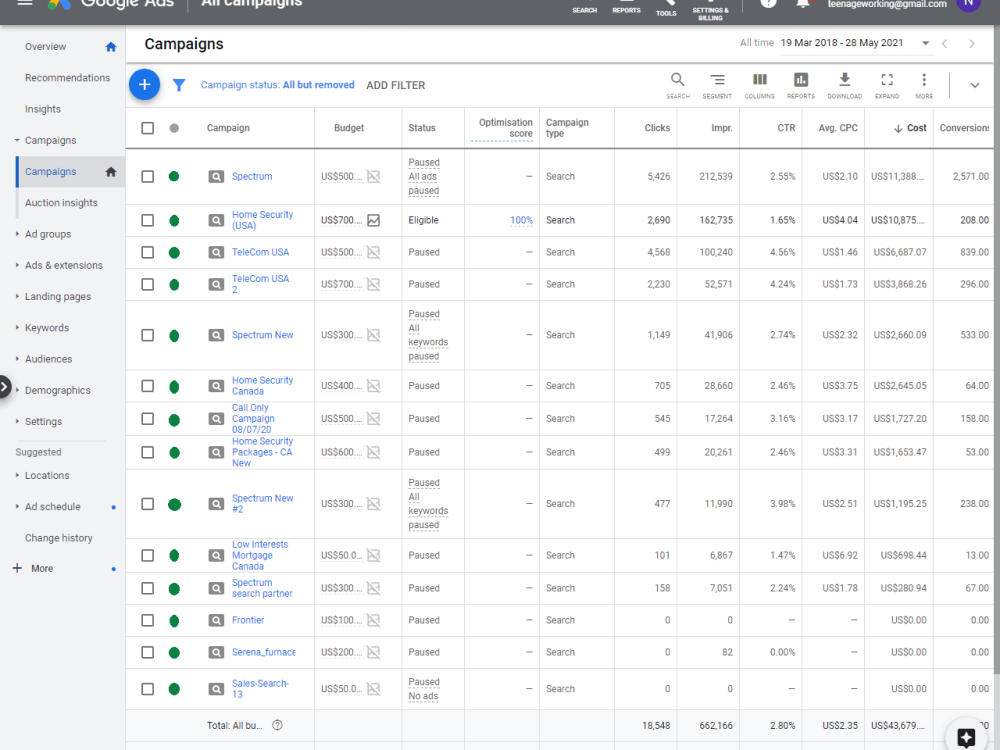Check the Spectrum New checkbox
The width and height of the screenshot is (1000, 750).
[147, 335]
